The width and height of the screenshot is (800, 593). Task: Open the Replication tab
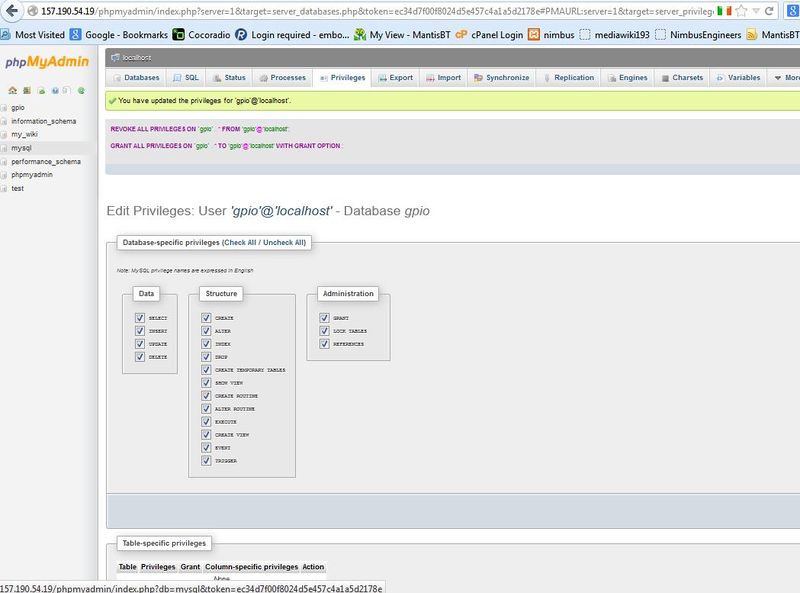click(569, 78)
